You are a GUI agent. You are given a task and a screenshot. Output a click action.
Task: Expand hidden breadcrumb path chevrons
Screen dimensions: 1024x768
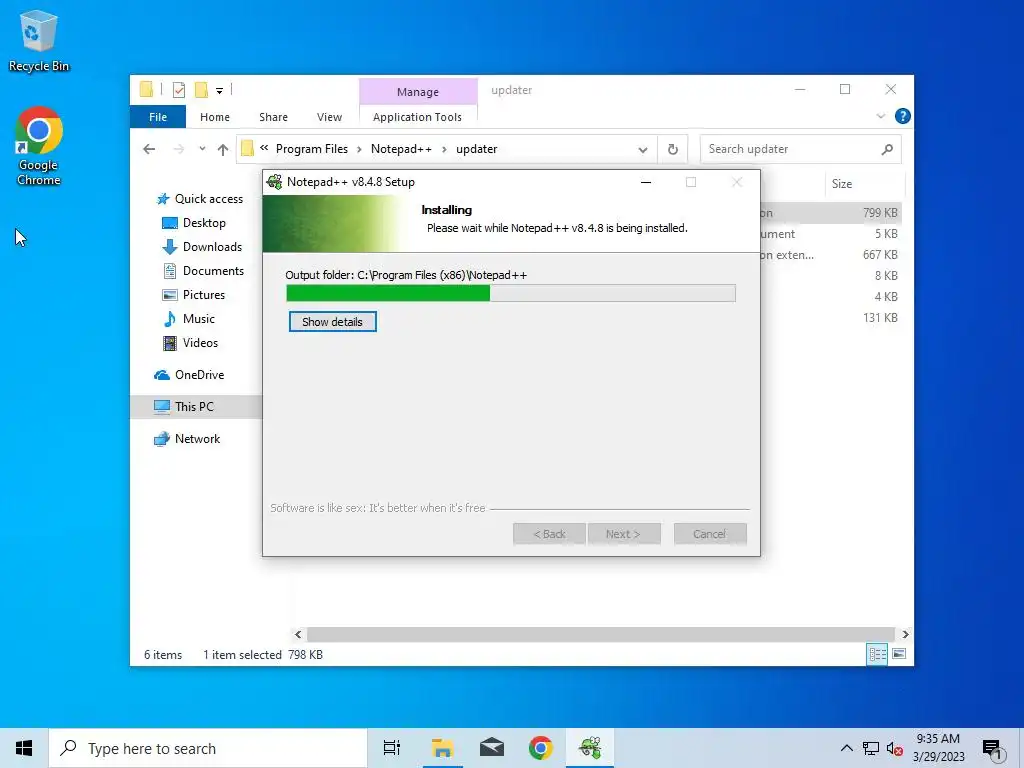(264, 148)
